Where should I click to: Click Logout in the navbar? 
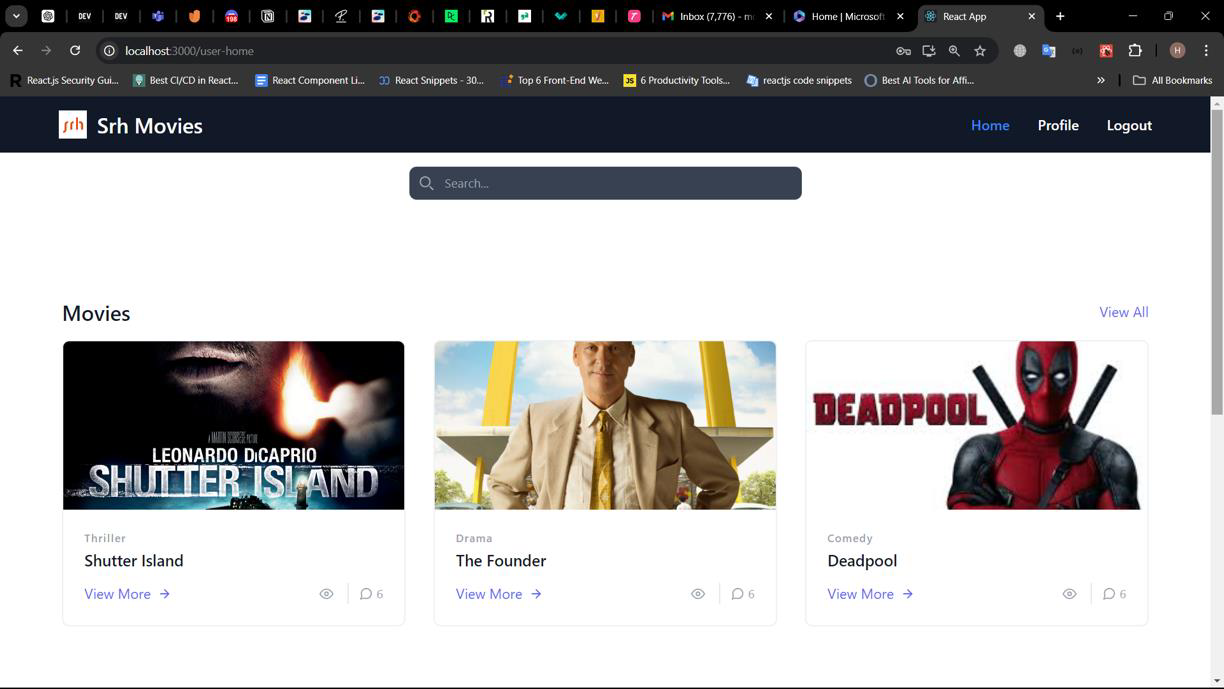tap(1129, 125)
